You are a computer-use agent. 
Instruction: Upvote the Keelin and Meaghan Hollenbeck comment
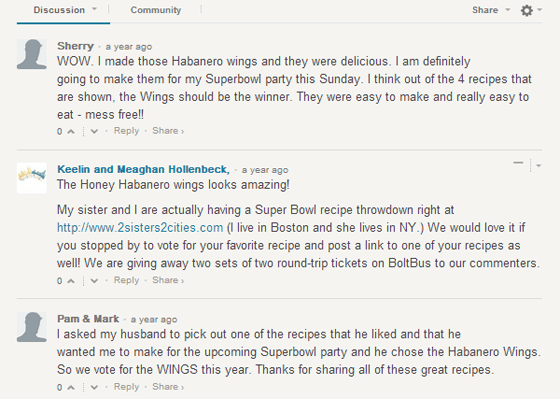pyautogui.click(x=71, y=281)
